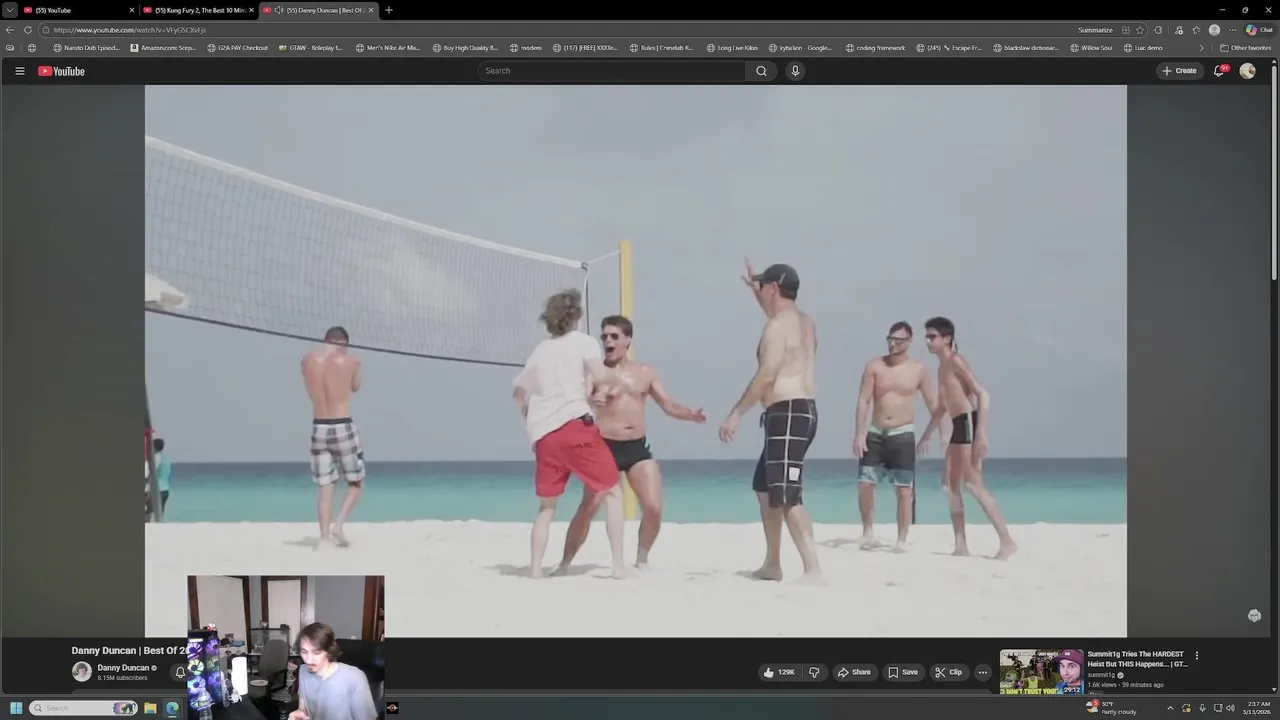Show hidden system tray icons
The width and height of the screenshot is (1280, 720).
tap(1170, 708)
